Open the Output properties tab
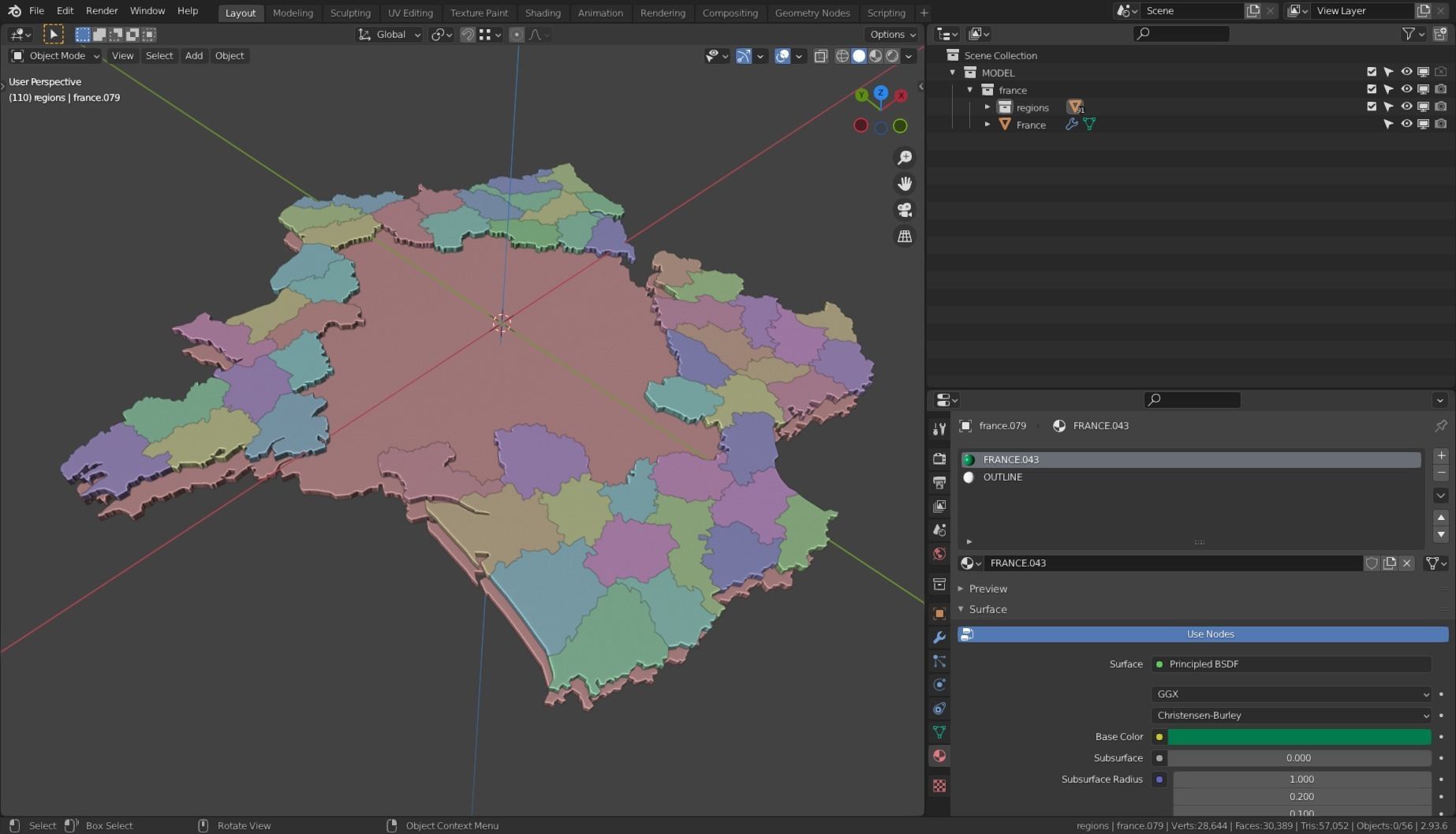This screenshot has height=834, width=1456. pos(939,482)
